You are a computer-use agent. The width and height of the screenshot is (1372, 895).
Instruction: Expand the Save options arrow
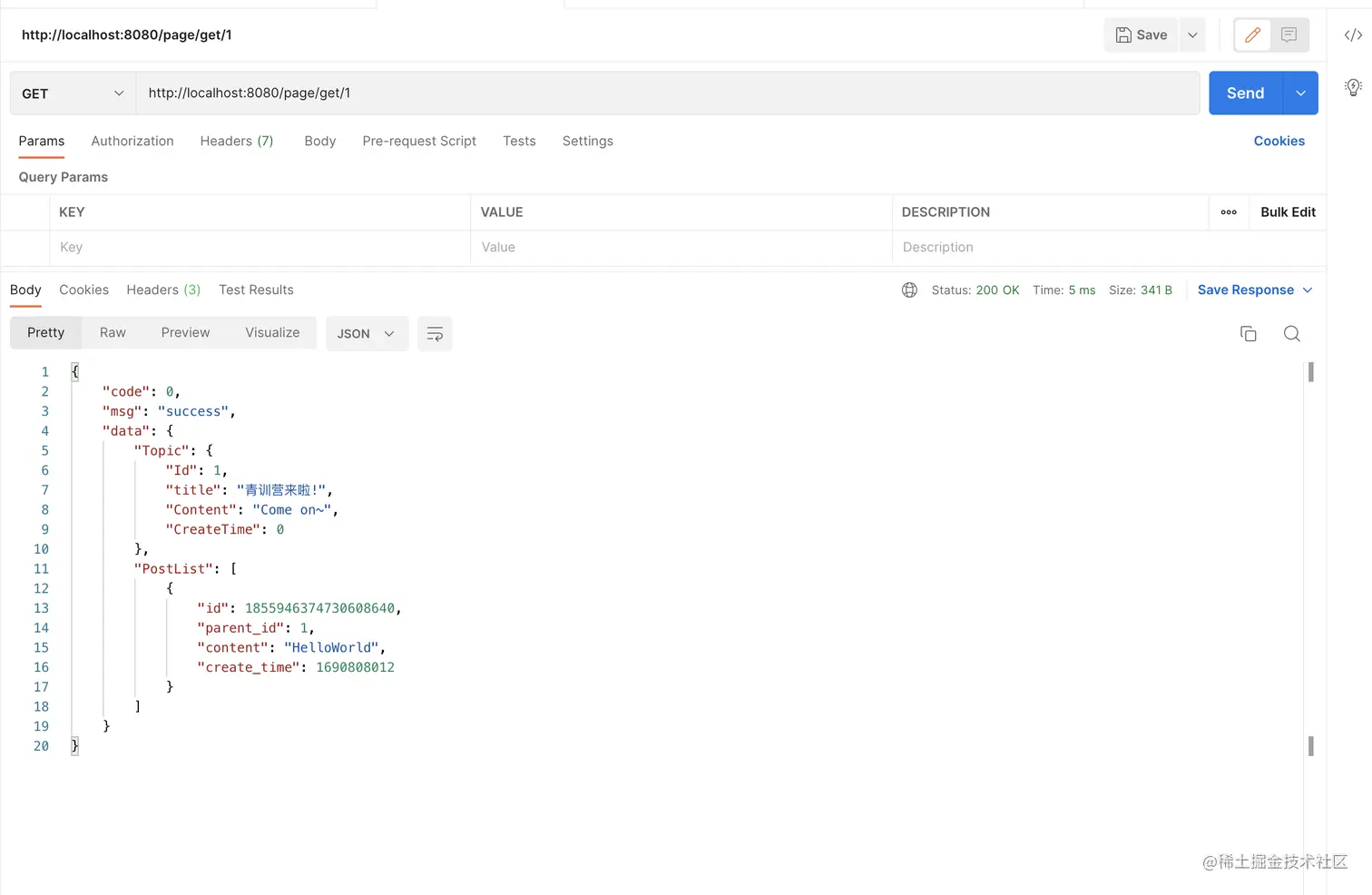click(1192, 35)
